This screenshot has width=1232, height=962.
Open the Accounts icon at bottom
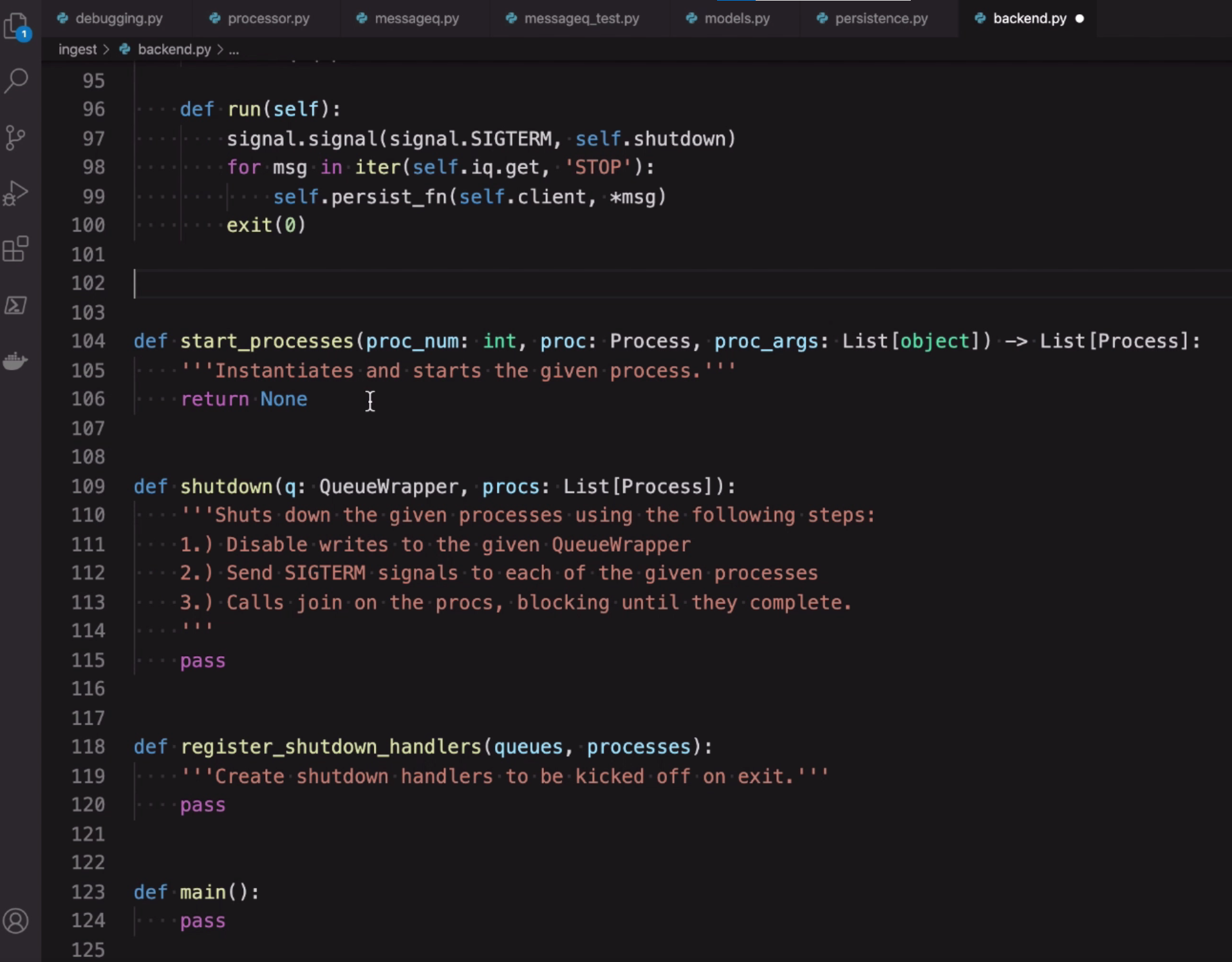pos(15,921)
